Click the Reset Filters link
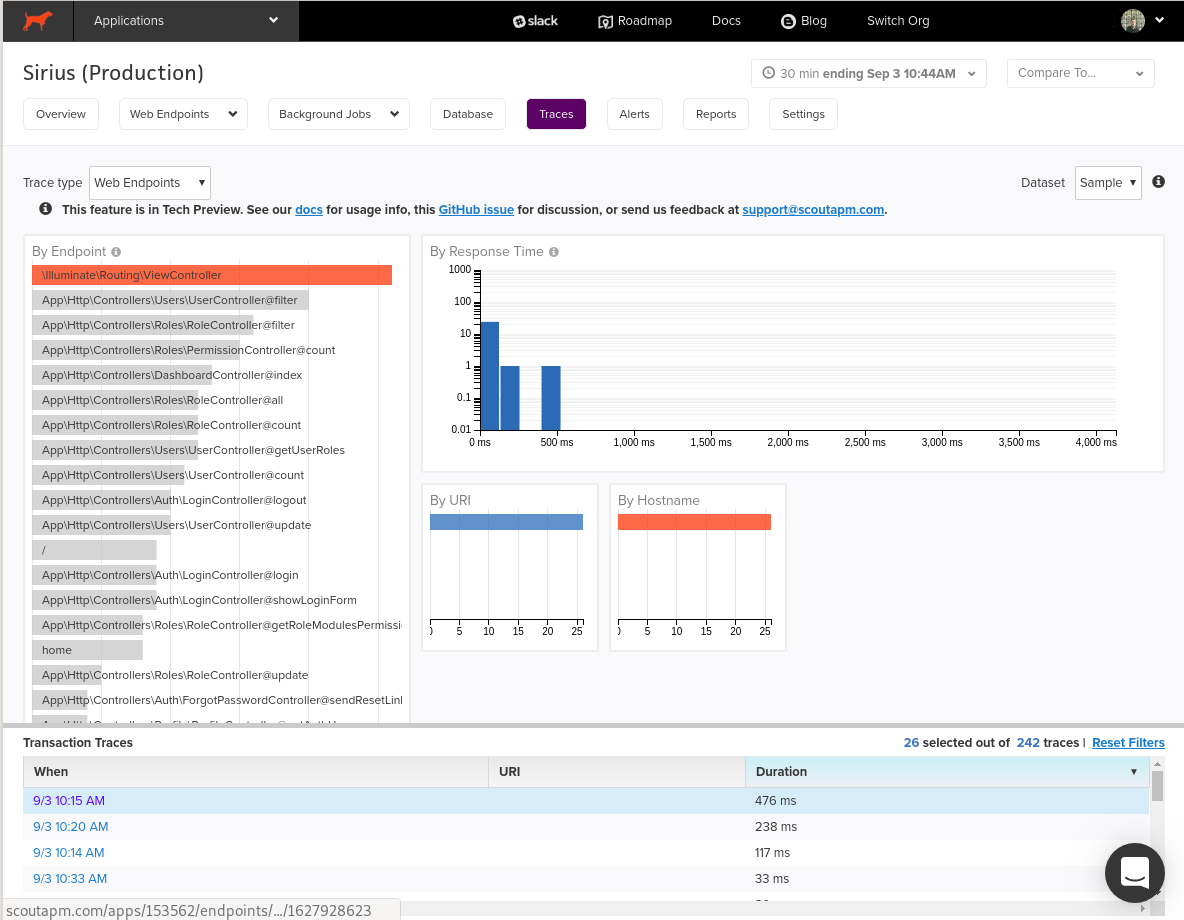The width and height of the screenshot is (1184, 920). (1128, 742)
